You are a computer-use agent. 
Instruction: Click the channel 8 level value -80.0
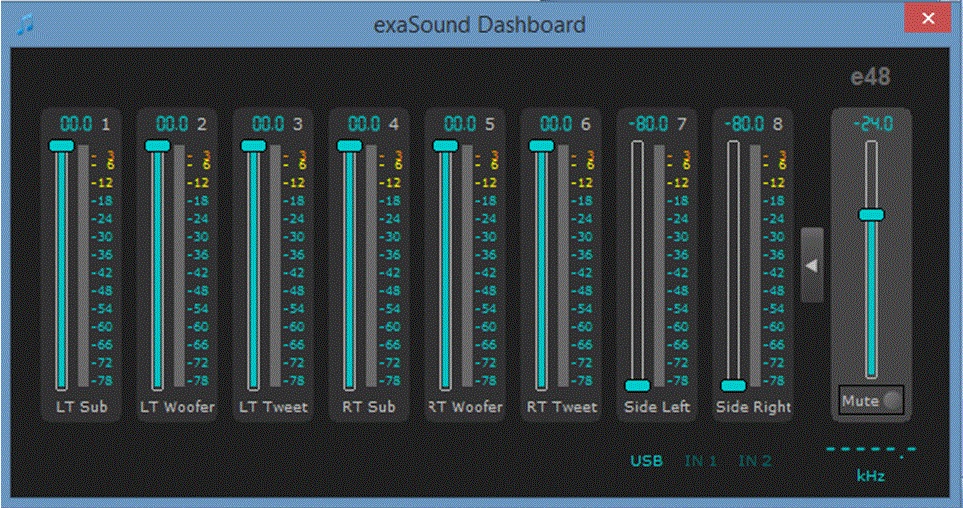click(x=744, y=124)
